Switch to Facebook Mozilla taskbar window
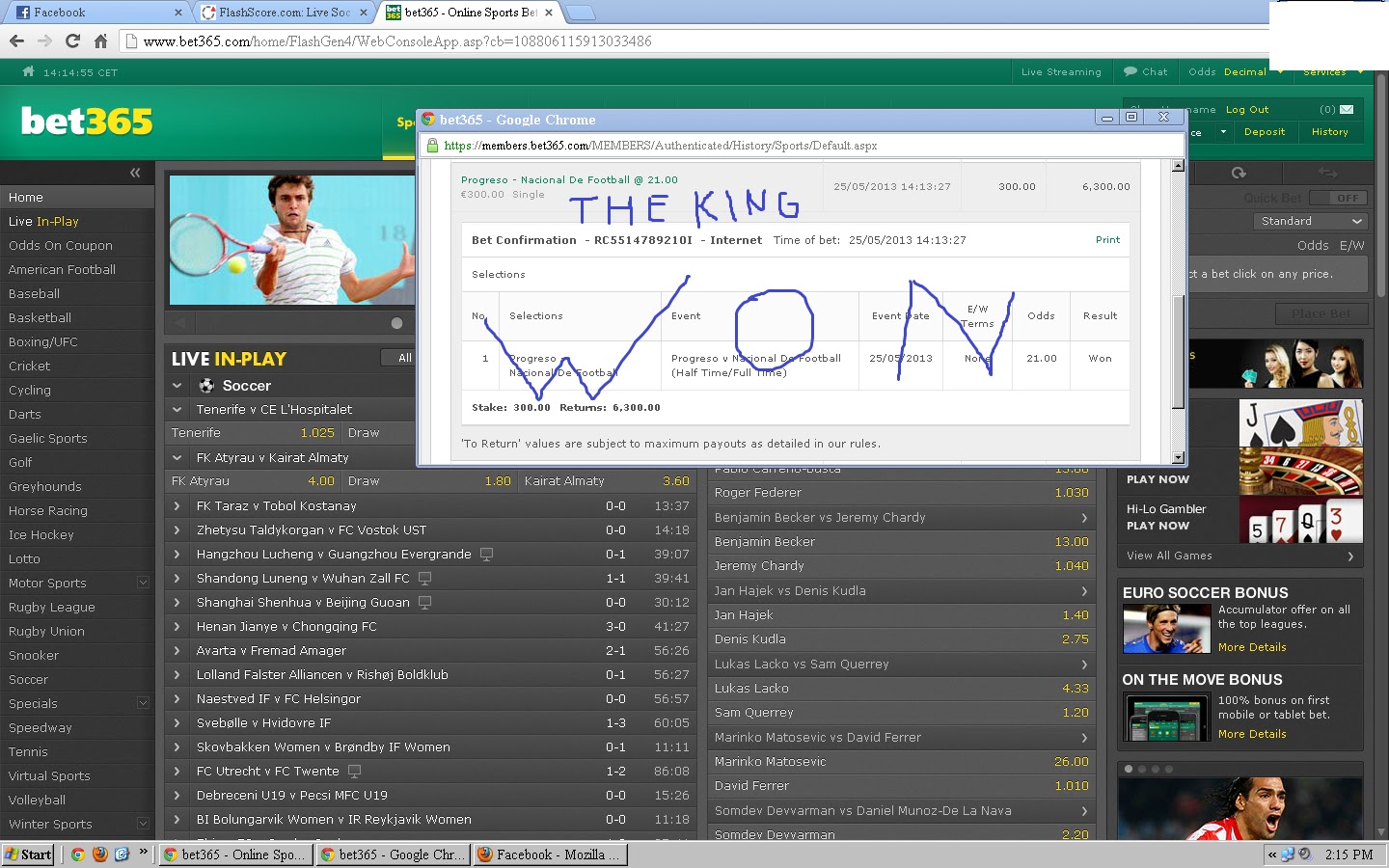The height and width of the screenshot is (868, 1389). (x=550, y=854)
